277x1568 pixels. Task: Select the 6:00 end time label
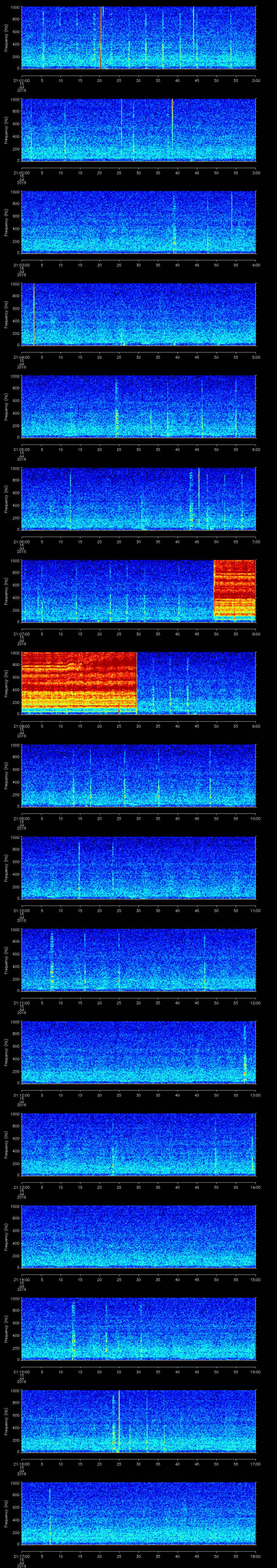coord(256,449)
